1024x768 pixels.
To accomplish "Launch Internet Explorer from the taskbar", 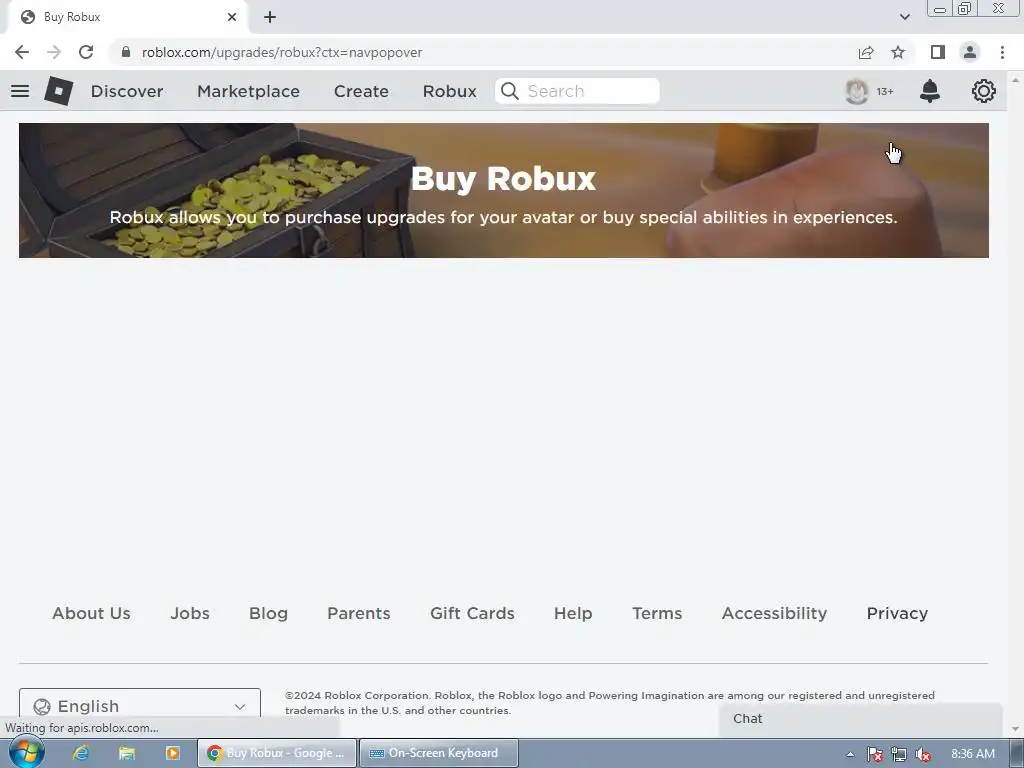I will point(81,753).
